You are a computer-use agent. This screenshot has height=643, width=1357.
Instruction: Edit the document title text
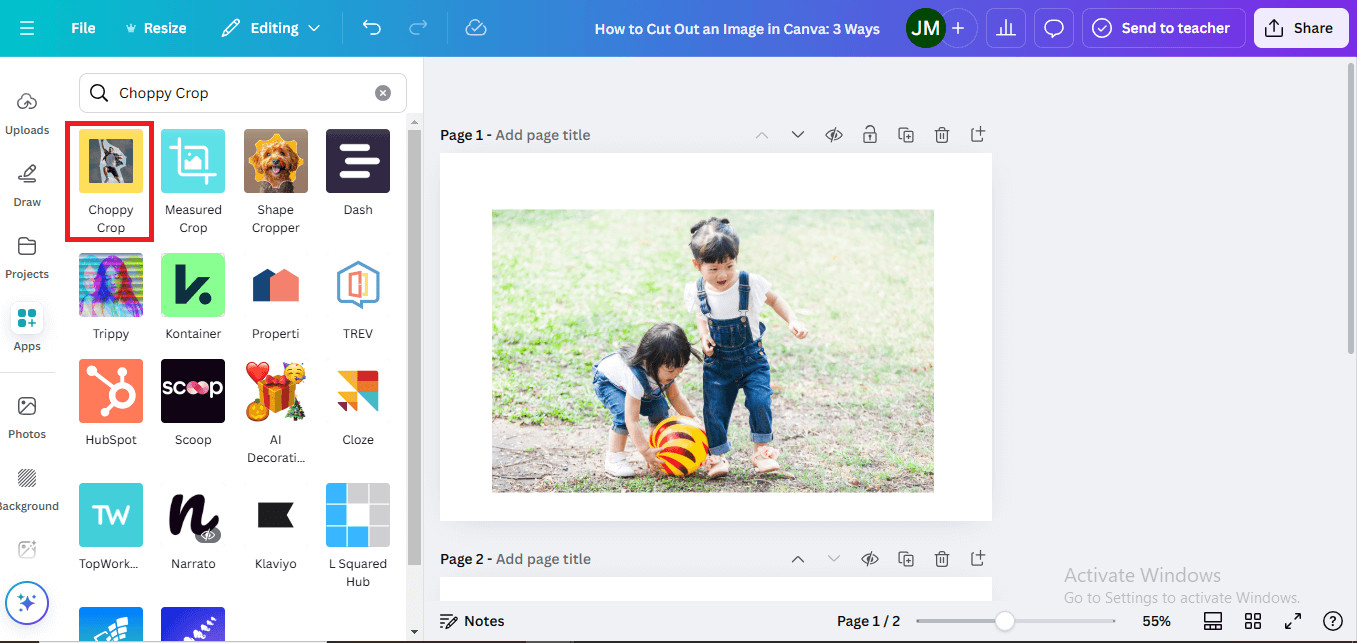[737, 29]
